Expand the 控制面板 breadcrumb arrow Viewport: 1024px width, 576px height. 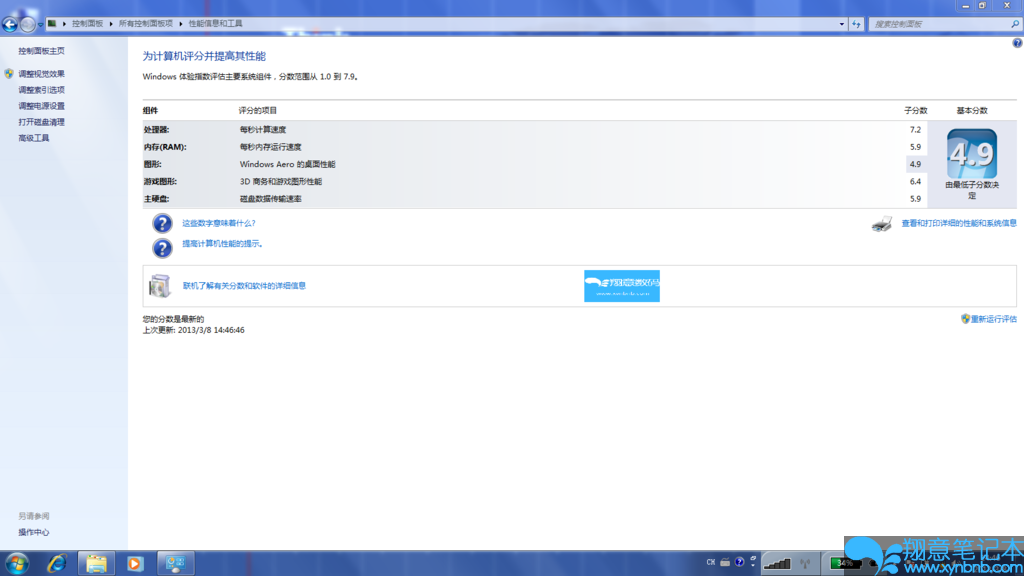click(111, 24)
